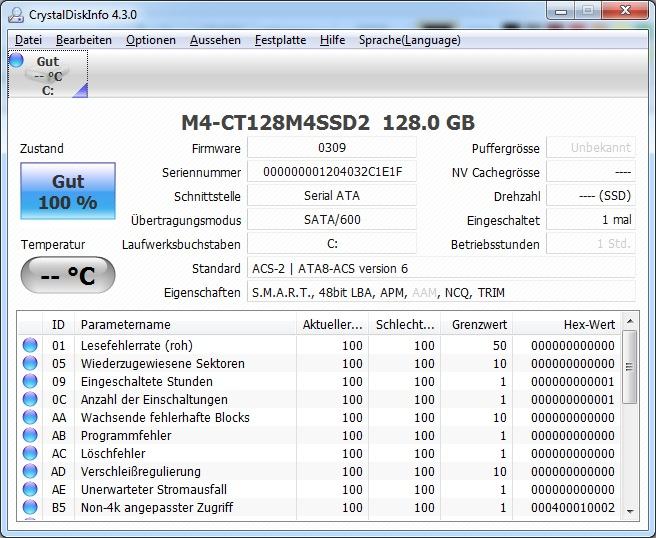The height and width of the screenshot is (538, 656).
Task: Open the Sprache(Language) menu
Action: 410,40
